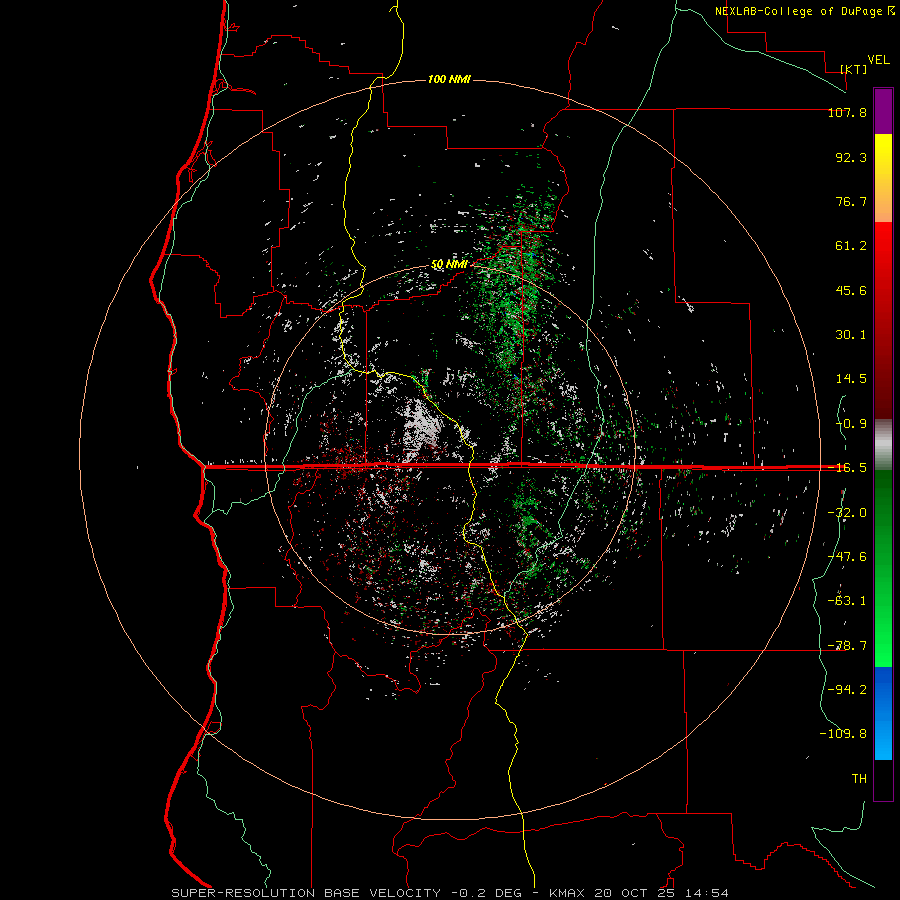Select the -0.9 scale value
900x900 pixels.
pos(851,424)
